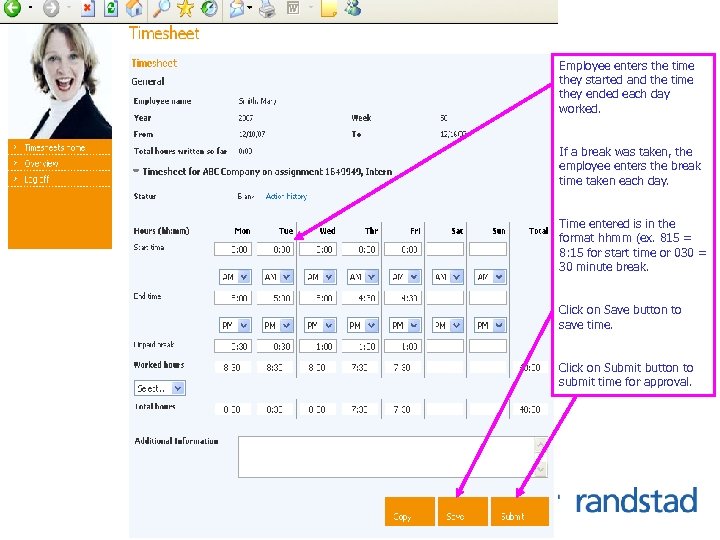
Task: Click the Tuesday start time field
Action: 275,249
